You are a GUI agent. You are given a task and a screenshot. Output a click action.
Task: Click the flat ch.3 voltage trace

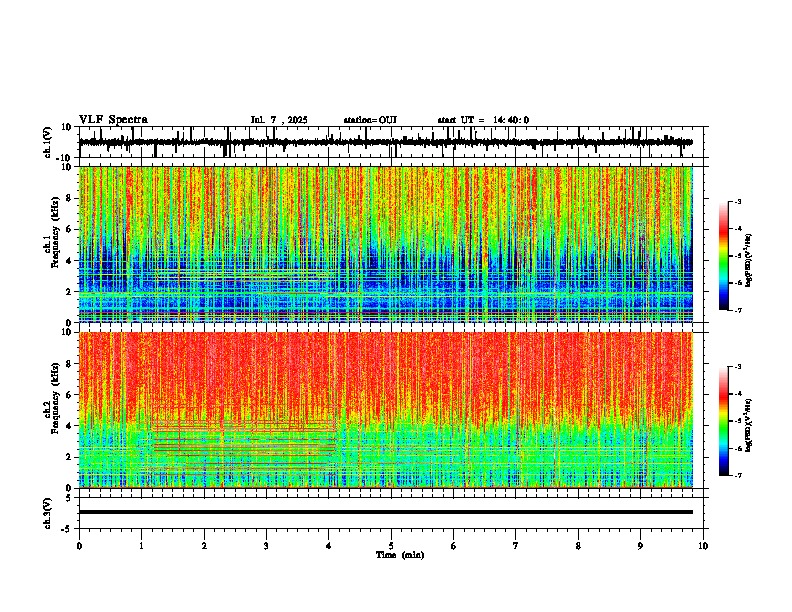pos(385,512)
